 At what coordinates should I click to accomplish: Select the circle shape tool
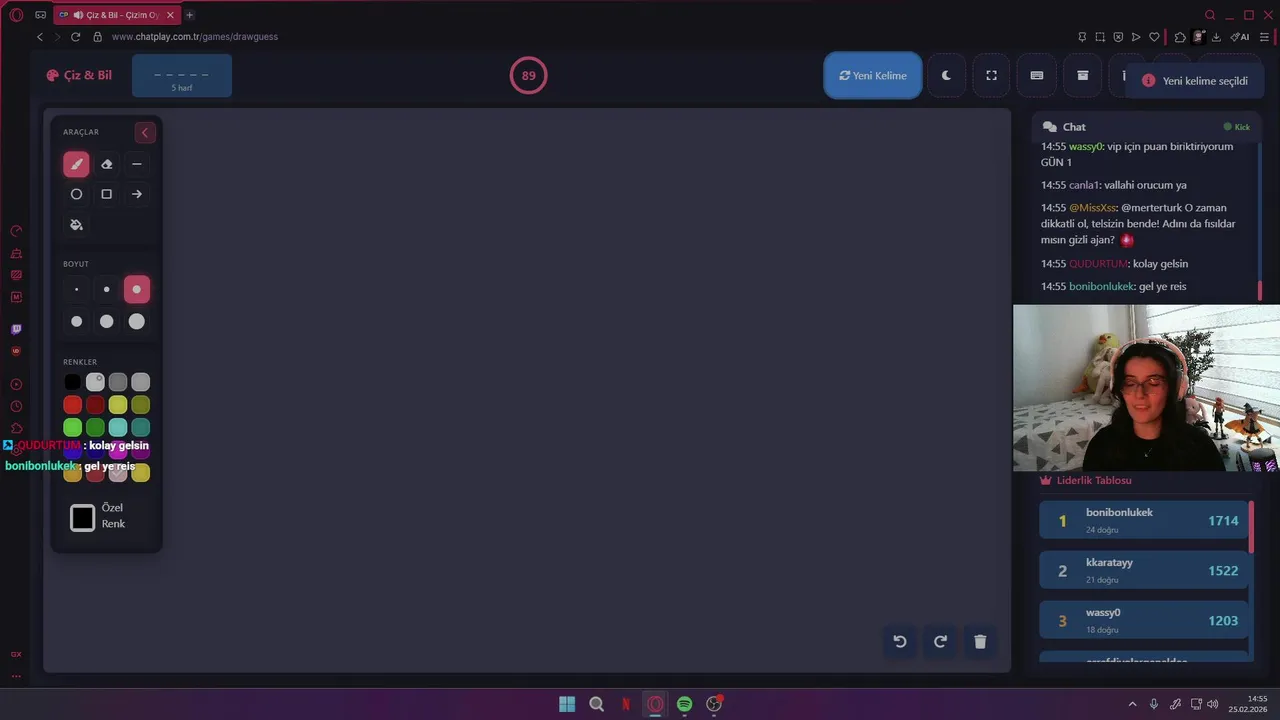[x=76, y=194]
